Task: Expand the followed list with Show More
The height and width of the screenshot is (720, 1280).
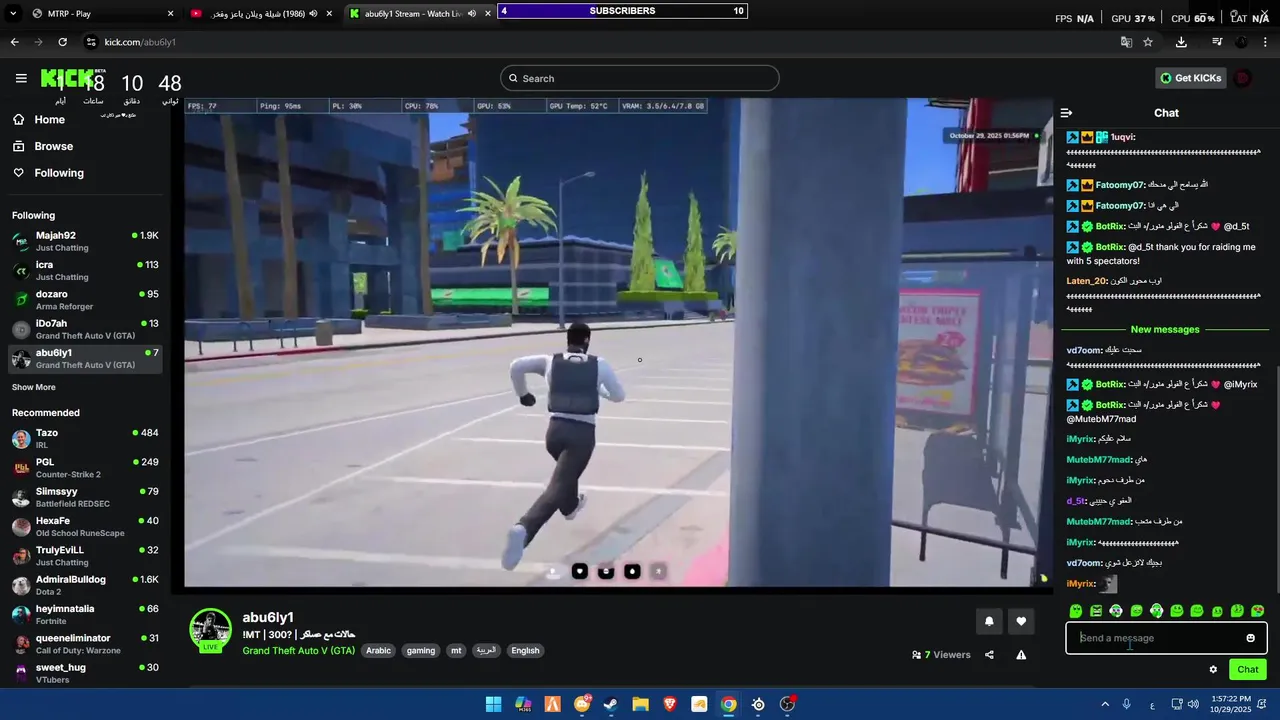Action: 34,387
